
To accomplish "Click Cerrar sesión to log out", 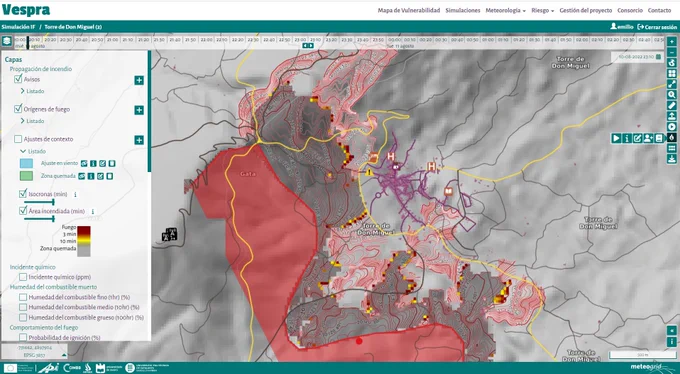I will click(x=657, y=27).
